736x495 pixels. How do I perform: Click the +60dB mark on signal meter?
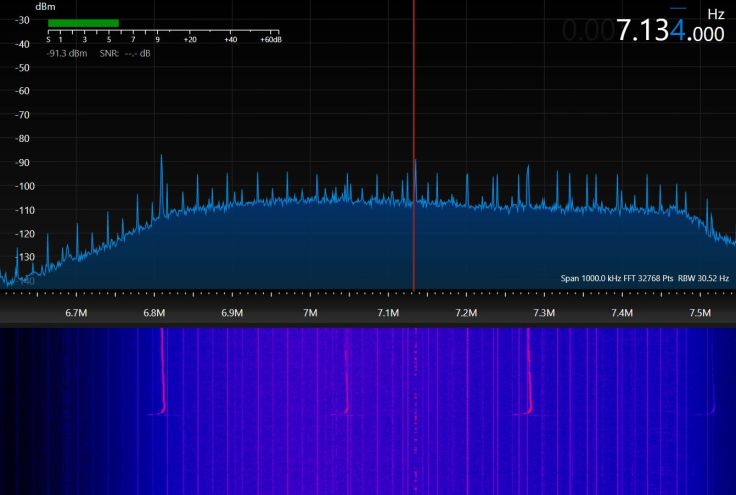point(269,39)
